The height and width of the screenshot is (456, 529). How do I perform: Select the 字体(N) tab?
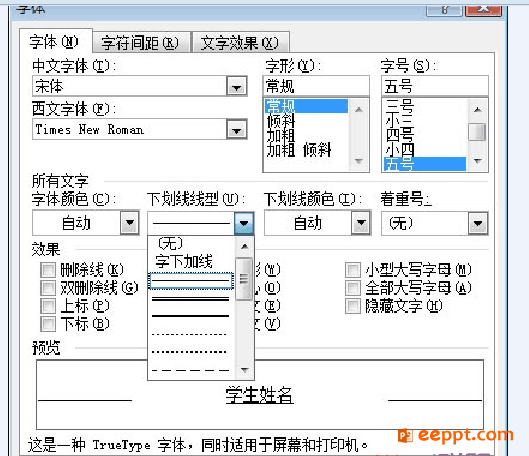(x=55, y=41)
